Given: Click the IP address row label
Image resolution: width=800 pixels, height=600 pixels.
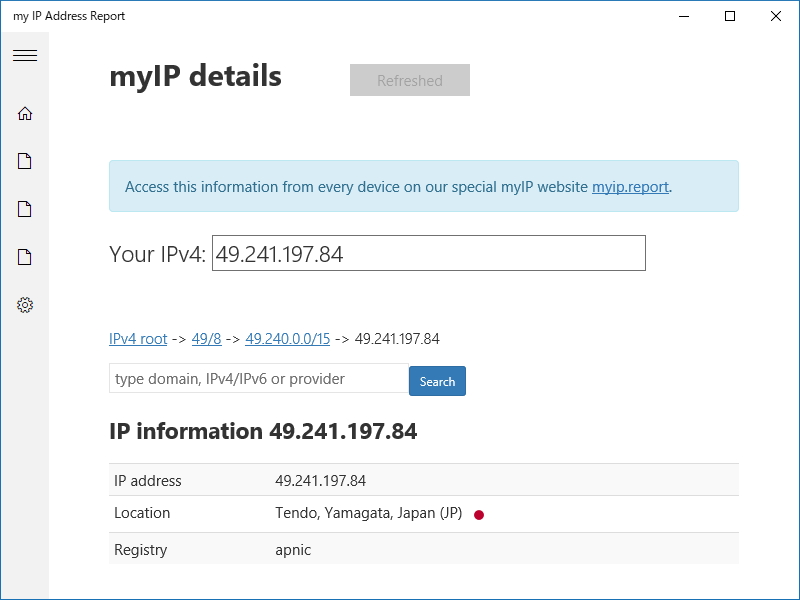Looking at the screenshot, I should 147,481.
